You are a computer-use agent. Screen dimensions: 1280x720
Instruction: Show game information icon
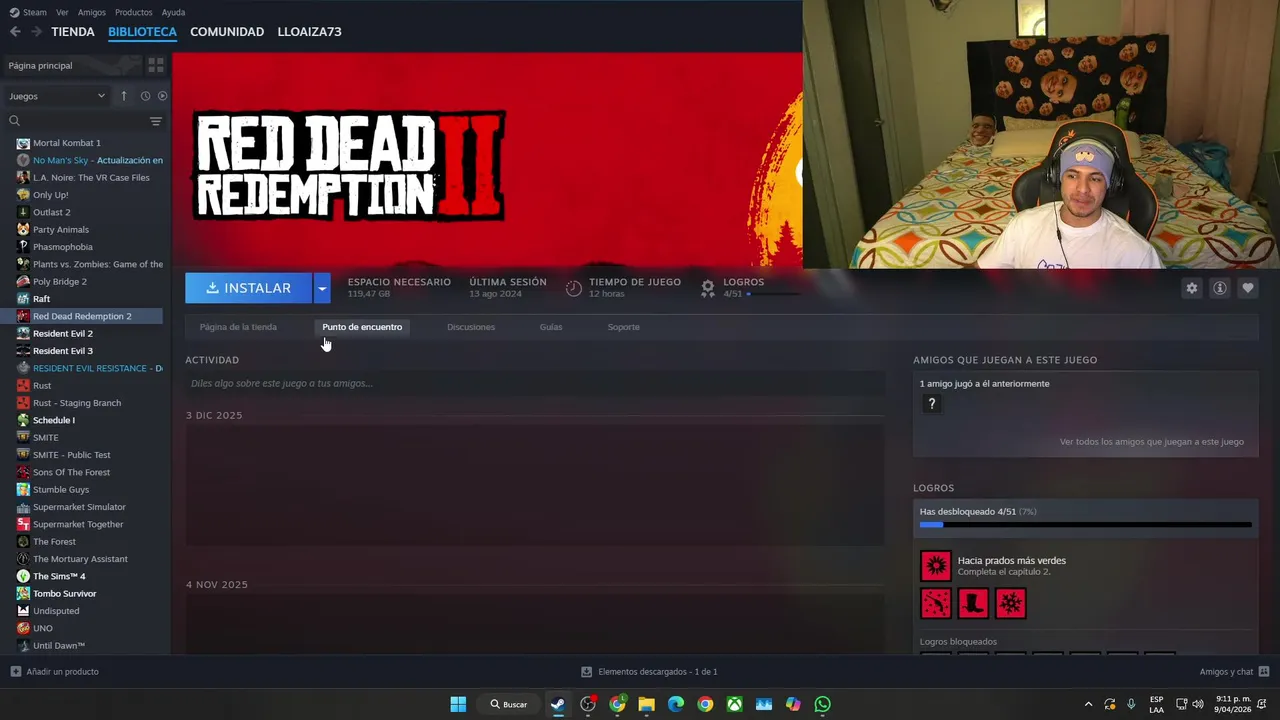click(x=1219, y=288)
